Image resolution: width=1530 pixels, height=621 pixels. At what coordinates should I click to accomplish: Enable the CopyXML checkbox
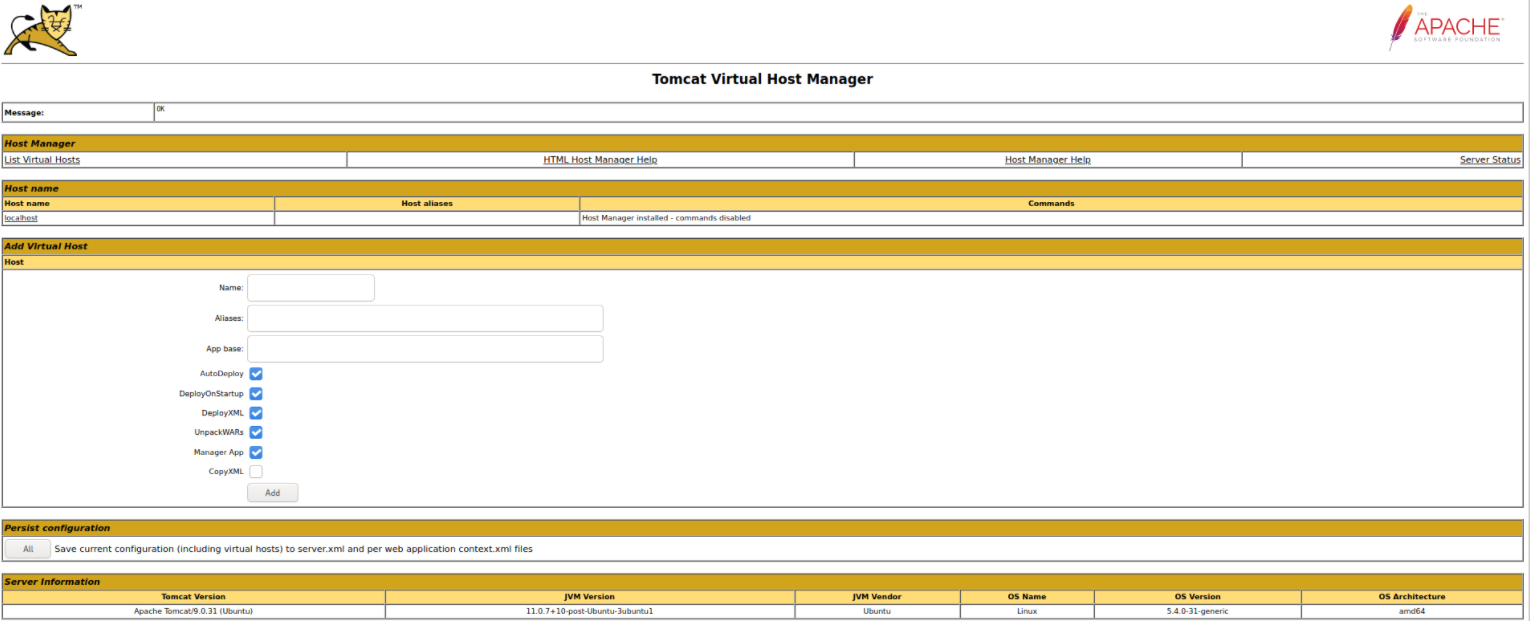pos(256,472)
